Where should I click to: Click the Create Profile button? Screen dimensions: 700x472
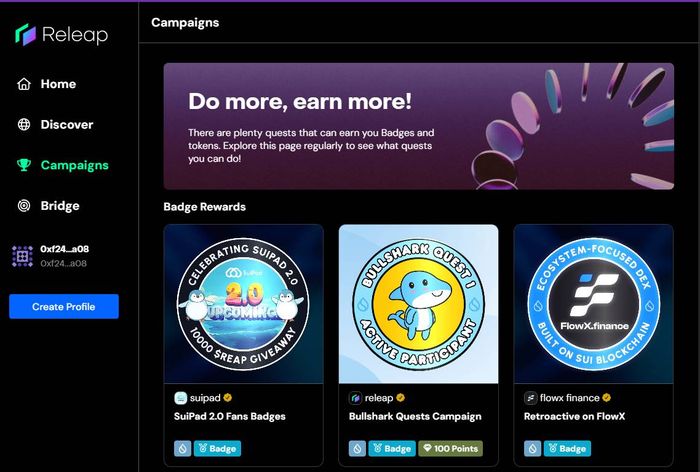tap(64, 306)
